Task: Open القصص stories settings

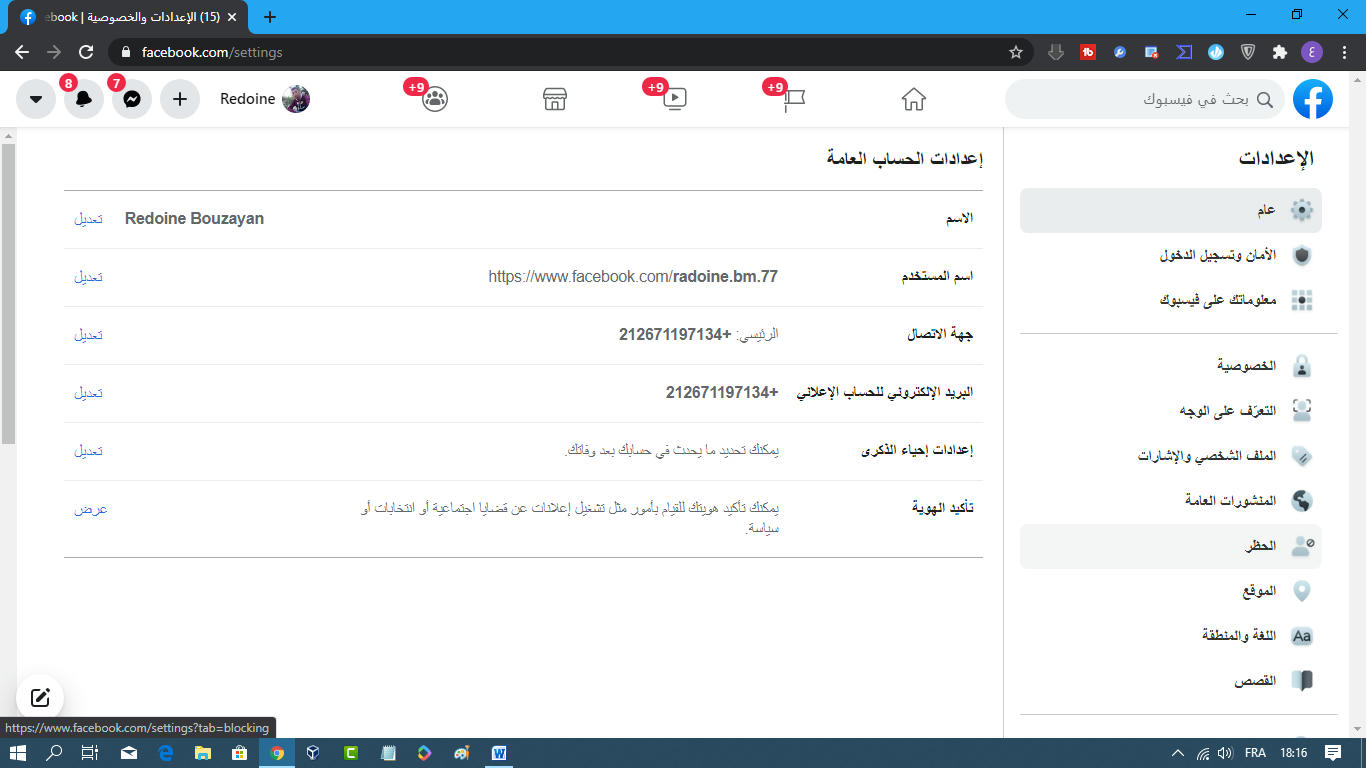Action: 1171,681
